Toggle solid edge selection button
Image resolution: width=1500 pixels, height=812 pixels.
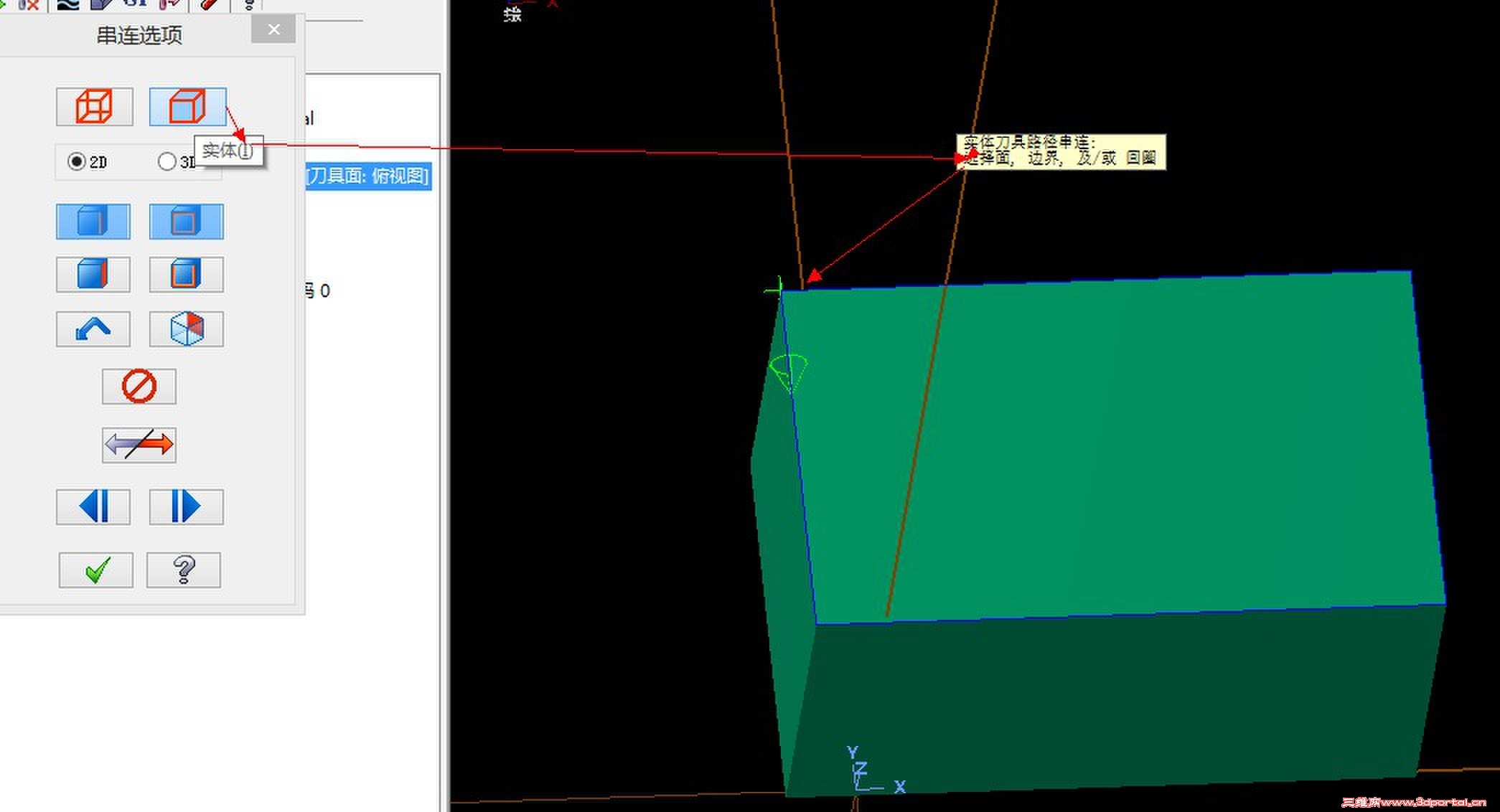[93, 221]
